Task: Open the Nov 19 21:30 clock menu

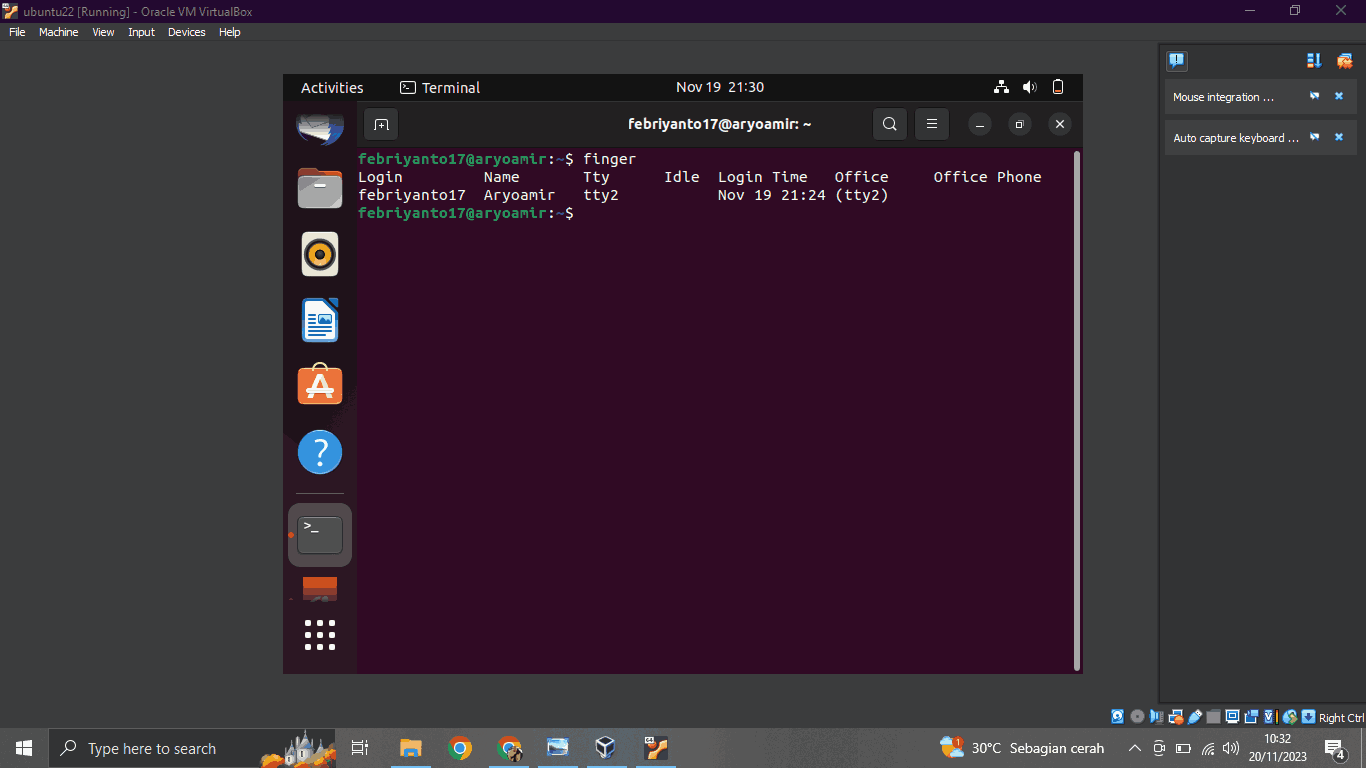Action: point(720,87)
